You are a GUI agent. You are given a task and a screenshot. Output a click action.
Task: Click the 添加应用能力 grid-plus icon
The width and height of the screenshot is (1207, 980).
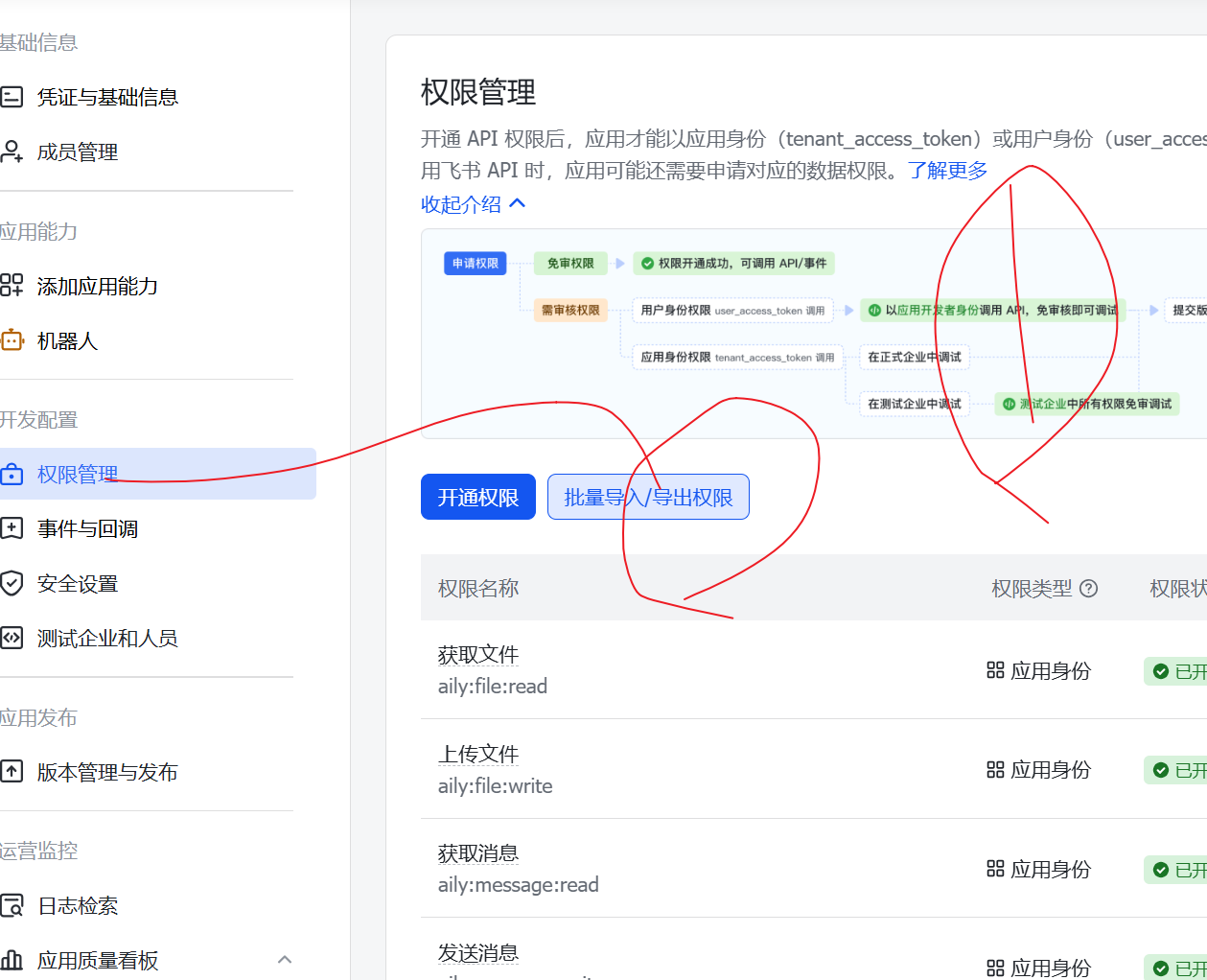(x=12, y=286)
